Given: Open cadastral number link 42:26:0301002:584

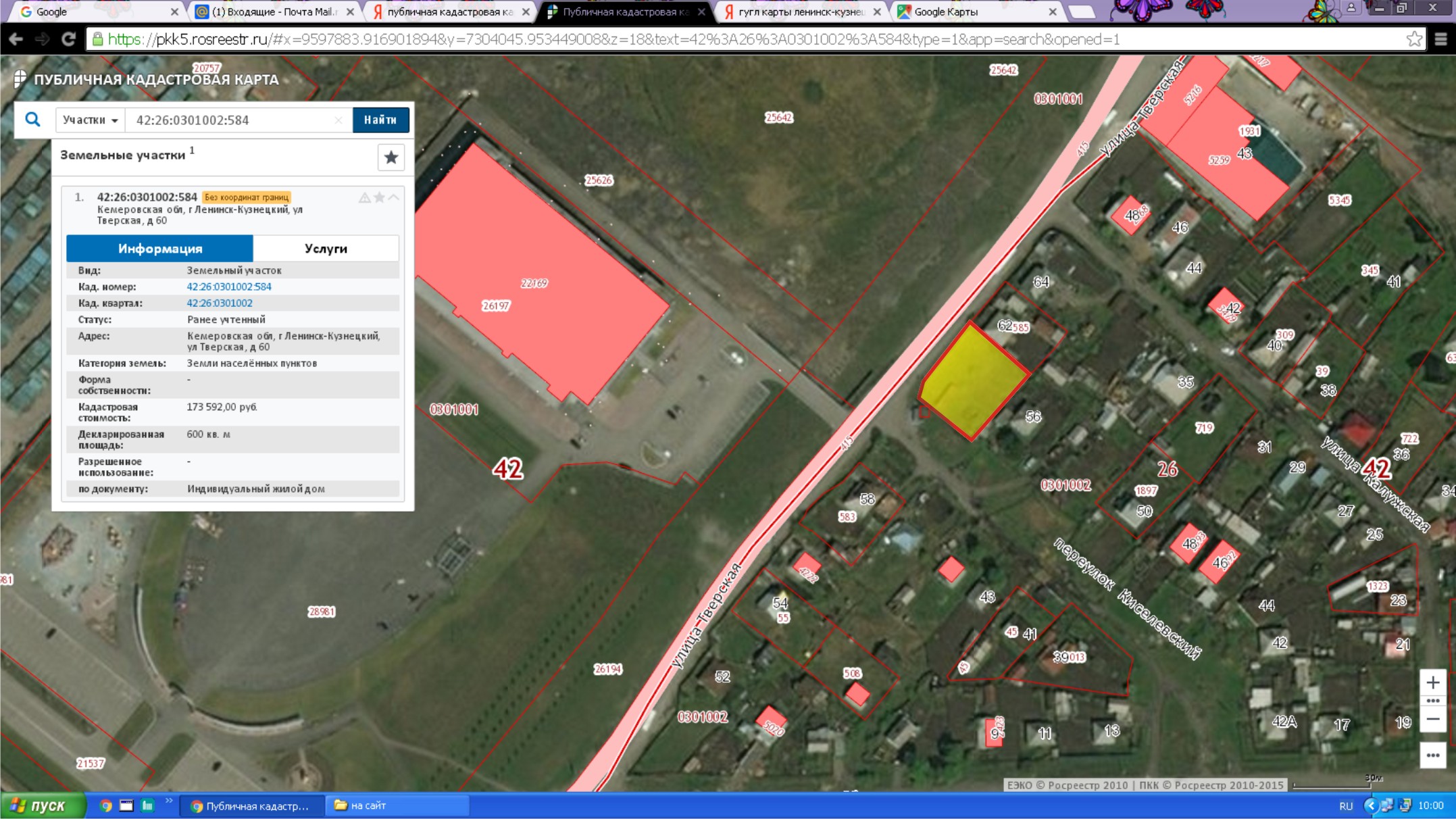Looking at the screenshot, I should tap(229, 287).
